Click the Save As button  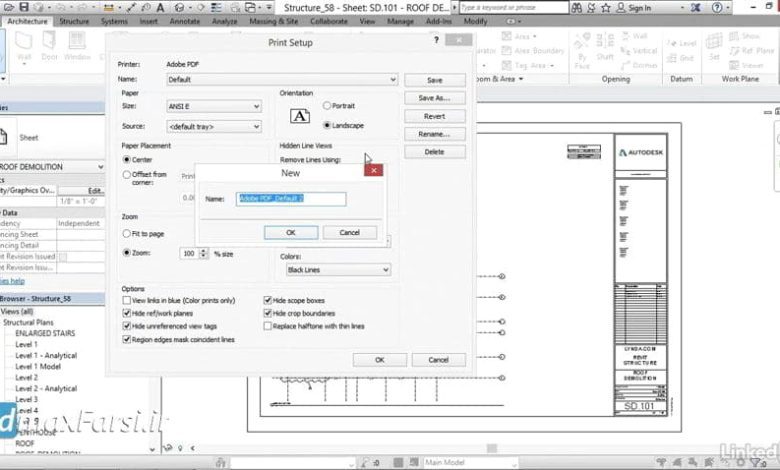click(x=433, y=98)
